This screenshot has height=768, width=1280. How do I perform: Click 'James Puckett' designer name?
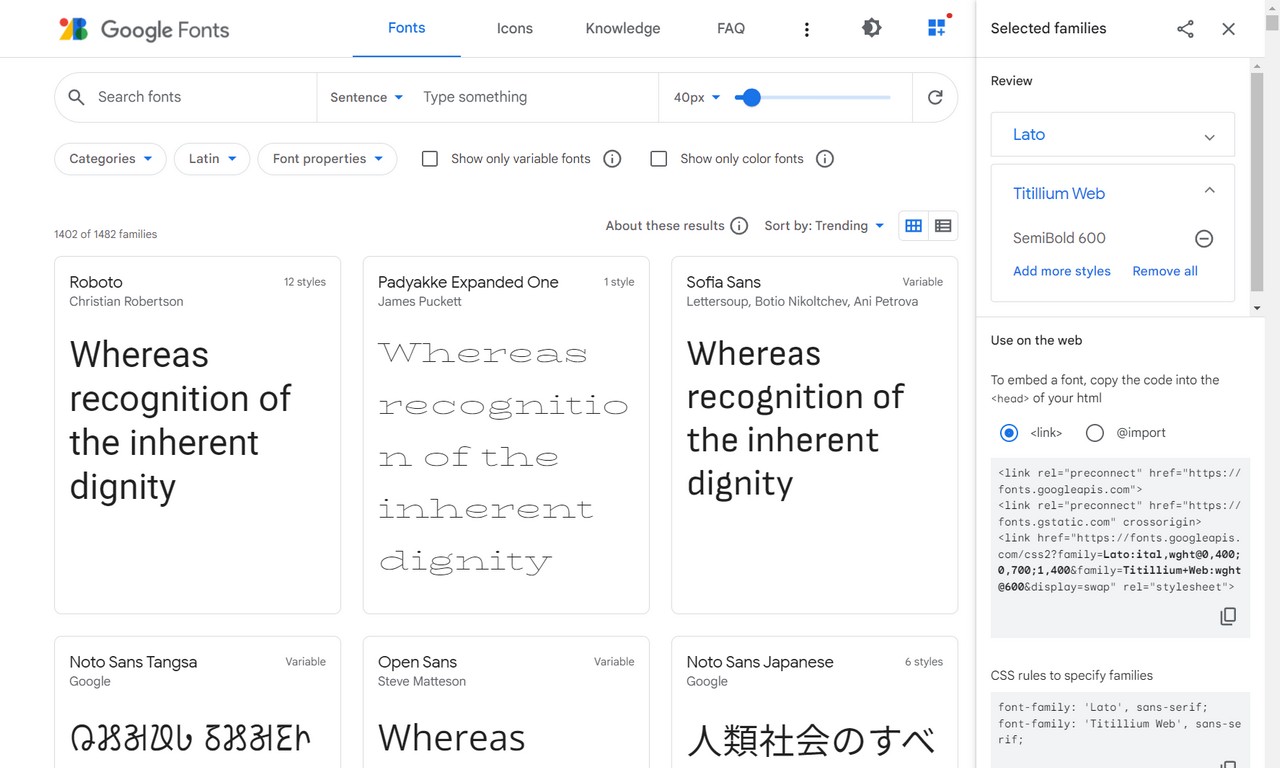coord(420,301)
